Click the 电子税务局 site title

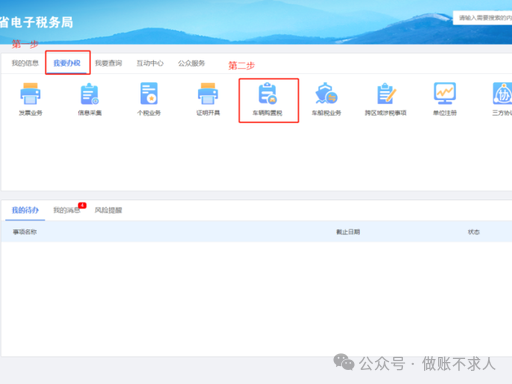pyautogui.click(x=36, y=22)
